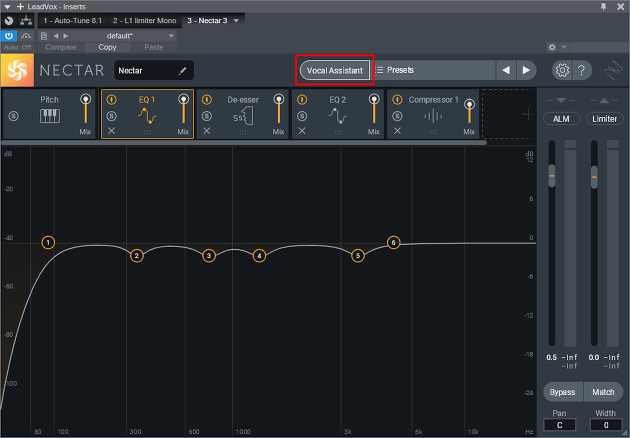Viewport: 630px width, 438px height.
Task: Select EQ node 3
Action: point(209,256)
